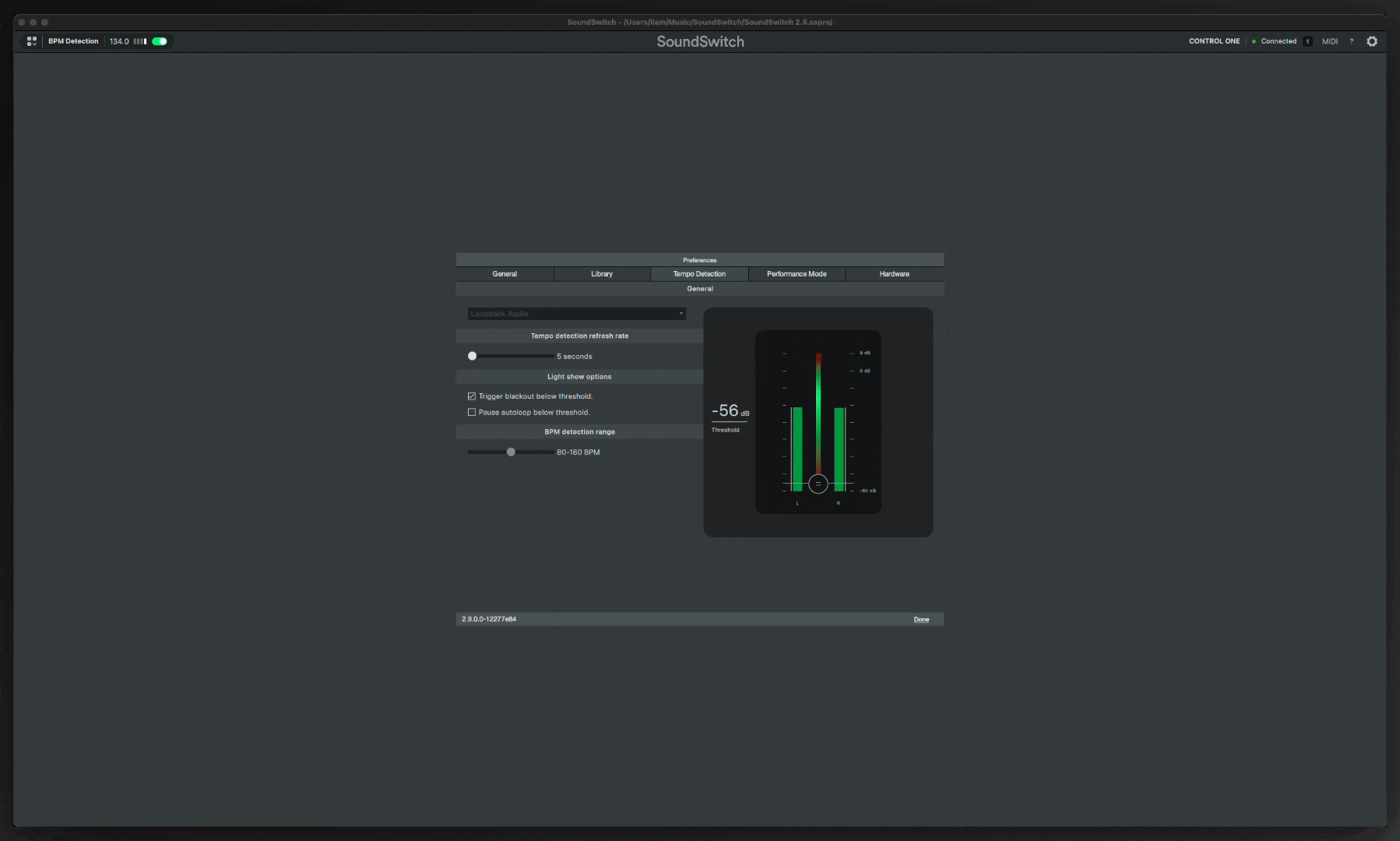Image resolution: width=1400 pixels, height=841 pixels.
Task: Click the beat indicator bars next to 134.0
Action: pyautogui.click(x=140, y=41)
